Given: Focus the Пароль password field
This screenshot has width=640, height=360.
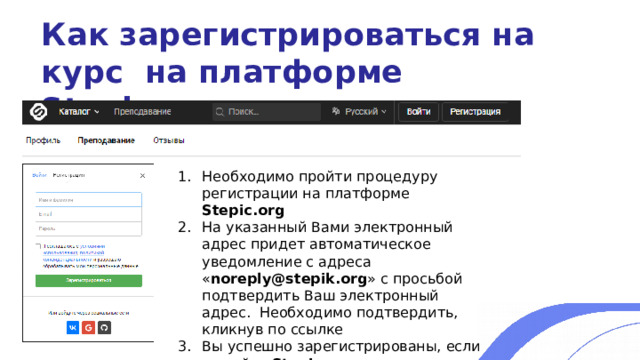Looking at the screenshot, I should pyautogui.click(x=89, y=229).
